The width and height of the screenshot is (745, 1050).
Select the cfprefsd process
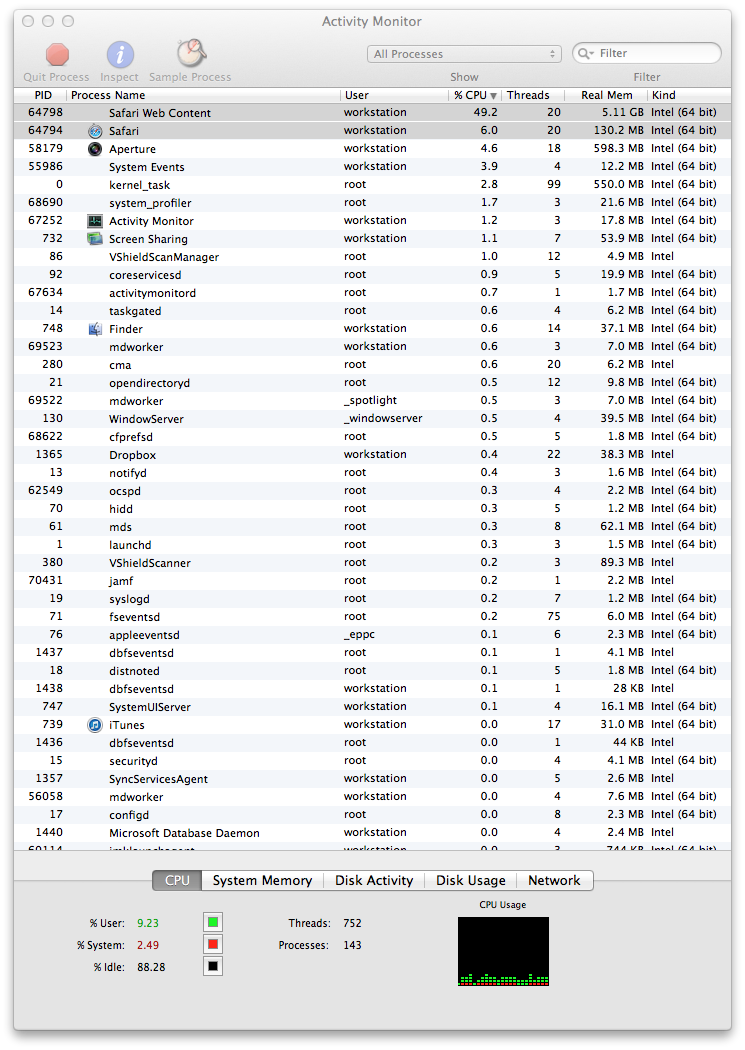[x=372, y=437]
